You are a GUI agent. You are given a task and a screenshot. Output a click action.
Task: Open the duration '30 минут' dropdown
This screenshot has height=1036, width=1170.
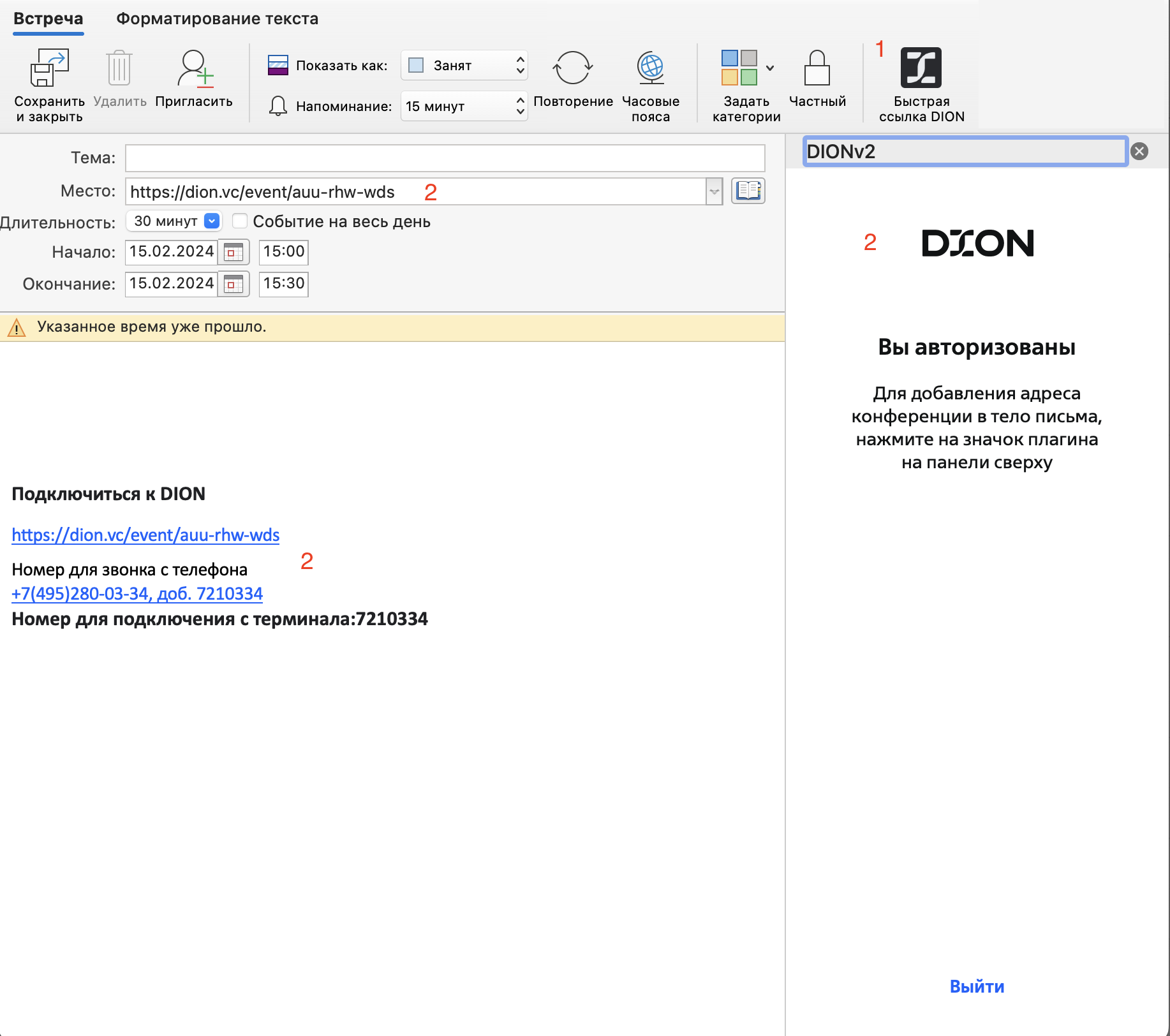coord(174,221)
